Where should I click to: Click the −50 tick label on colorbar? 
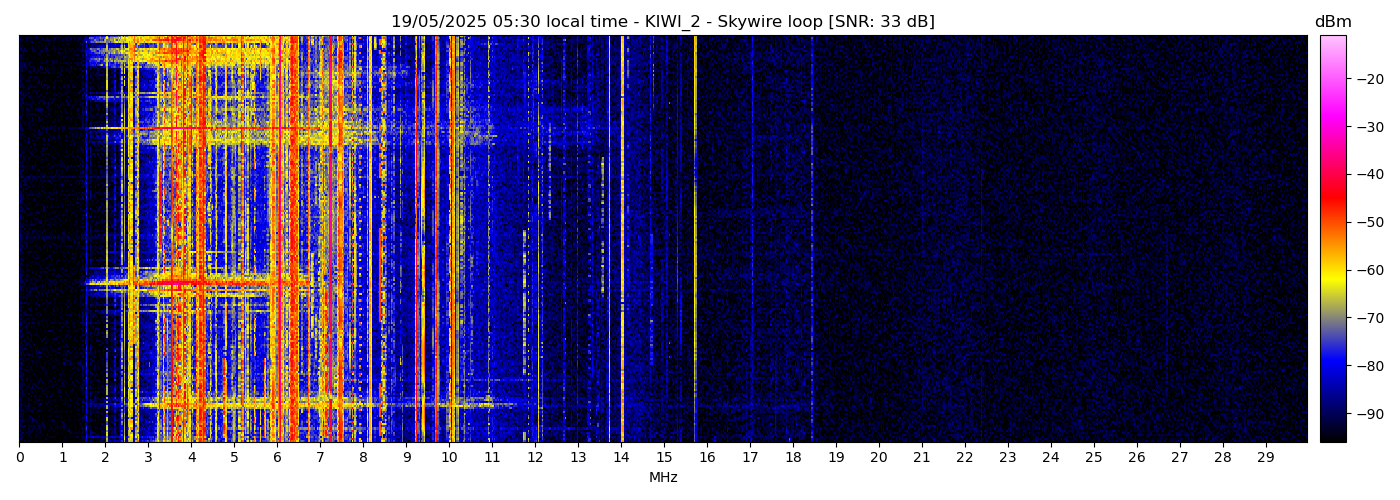(x=1368, y=222)
